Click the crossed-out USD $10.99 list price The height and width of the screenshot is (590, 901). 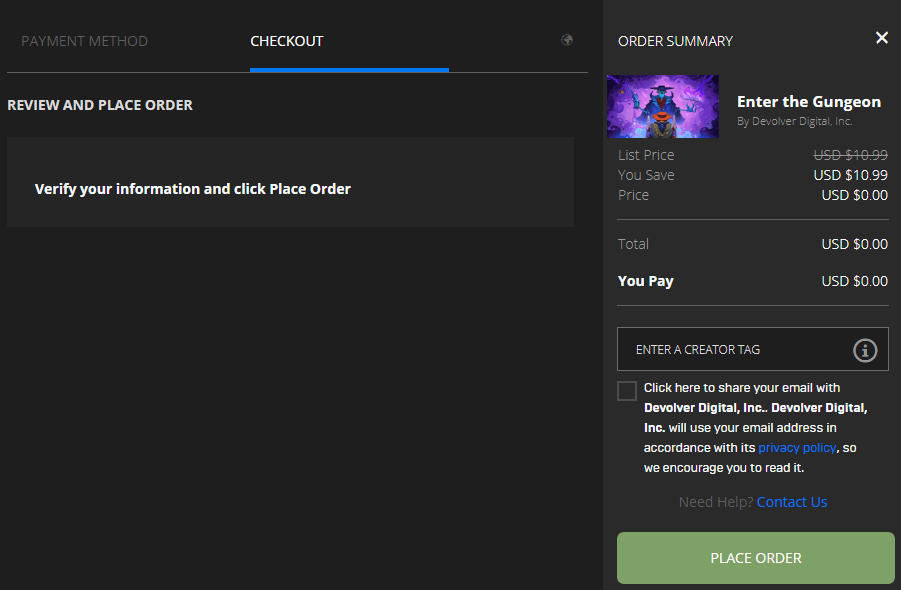850,155
